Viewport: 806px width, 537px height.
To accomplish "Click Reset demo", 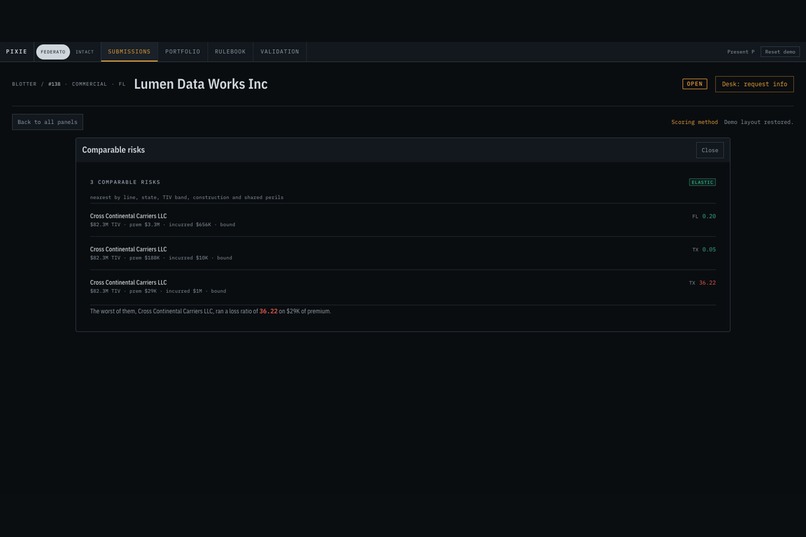I will [780, 52].
